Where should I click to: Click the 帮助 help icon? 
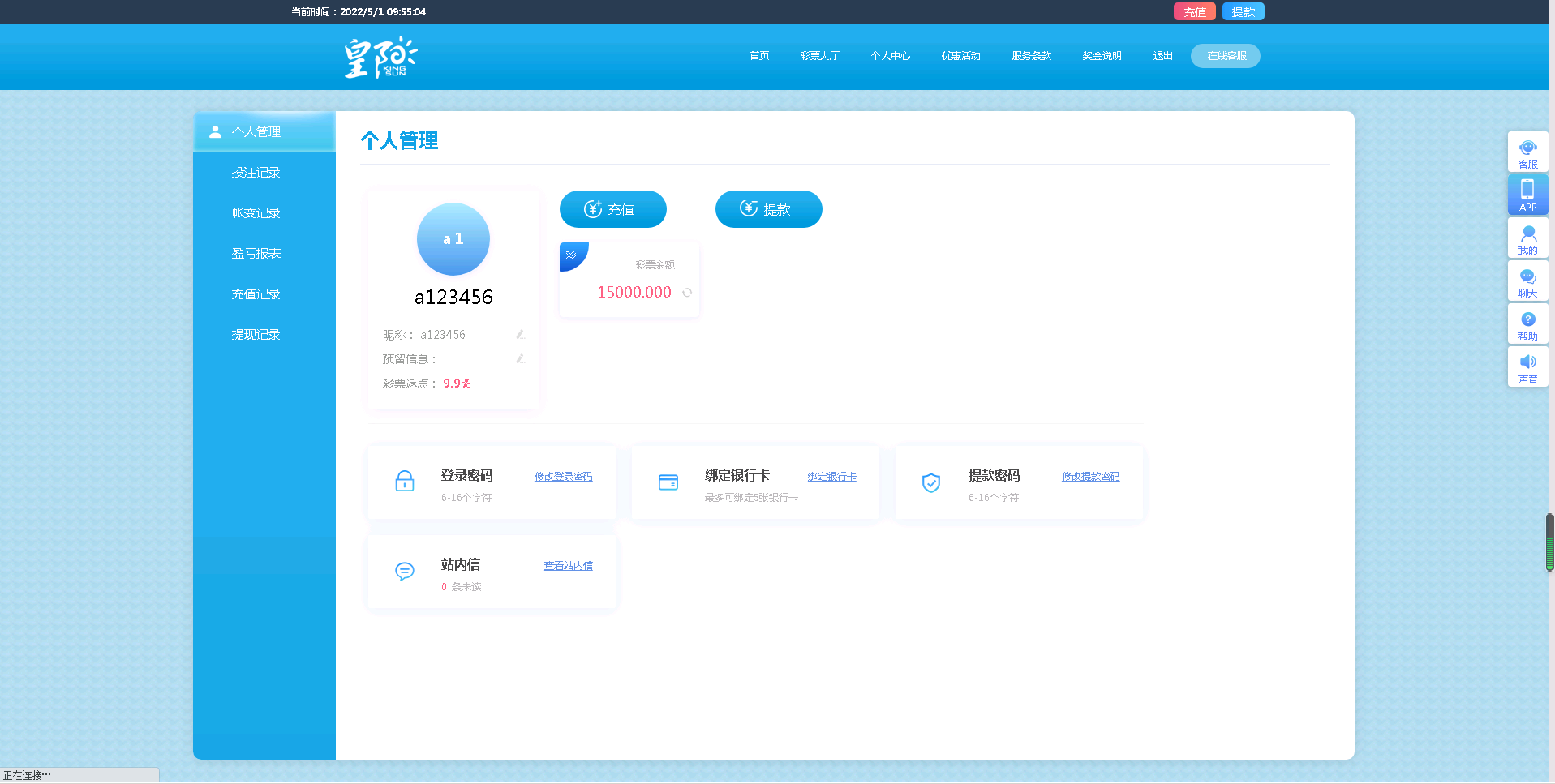coord(1527,324)
